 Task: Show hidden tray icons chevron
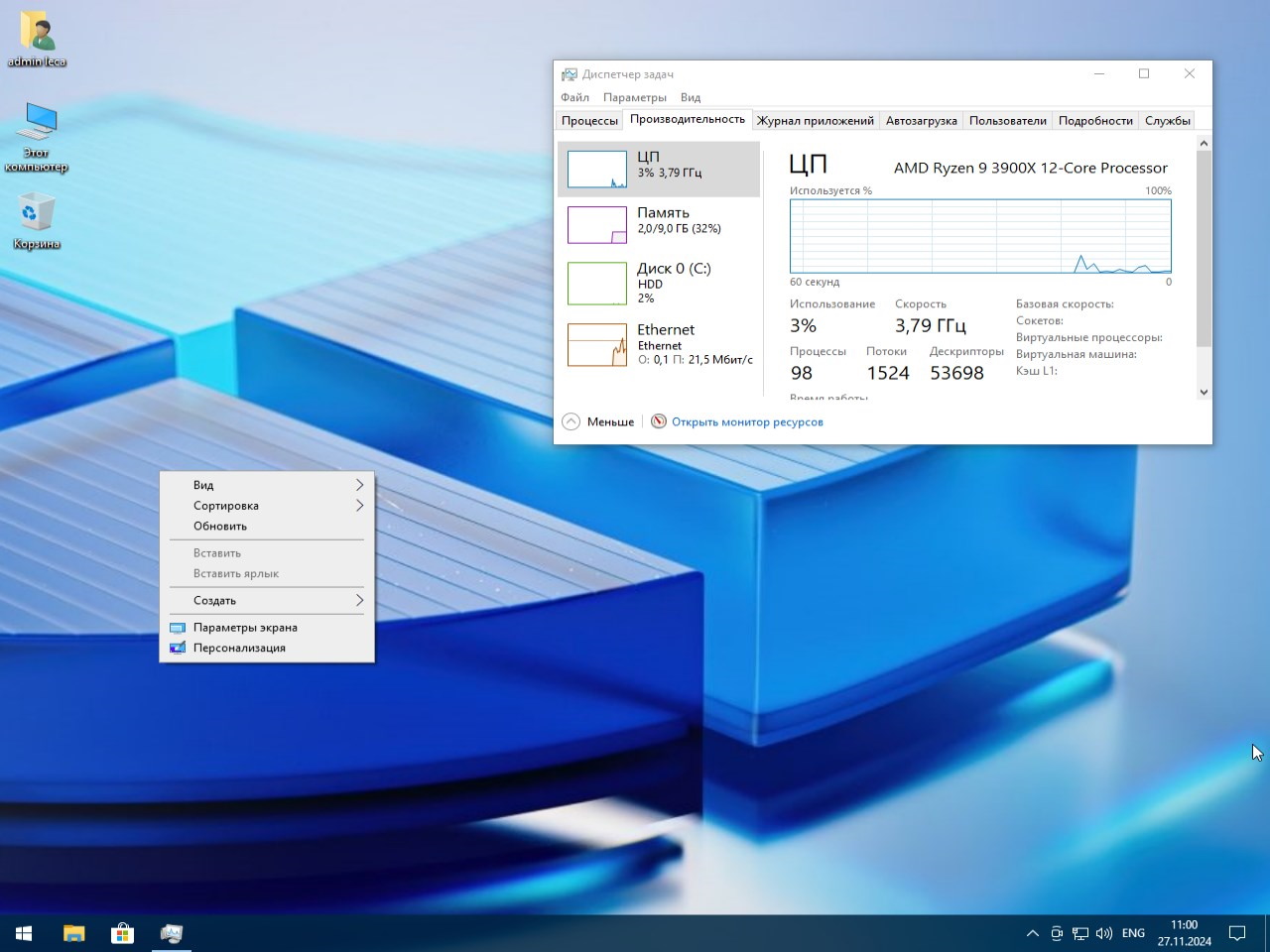pyautogui.click(x=1032, y=933)
